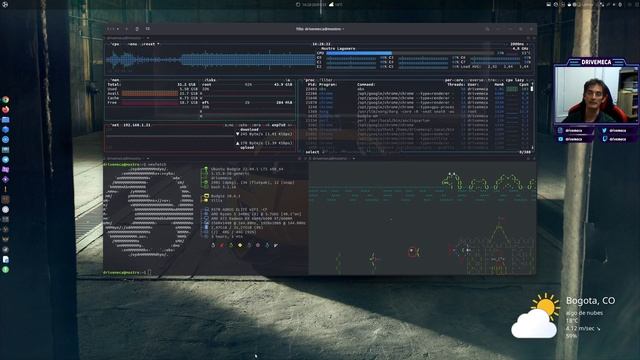Open the Telegram icon in the dock
Image resolution: width=640 pixels, height=360 pixels.
click(5, 160)
